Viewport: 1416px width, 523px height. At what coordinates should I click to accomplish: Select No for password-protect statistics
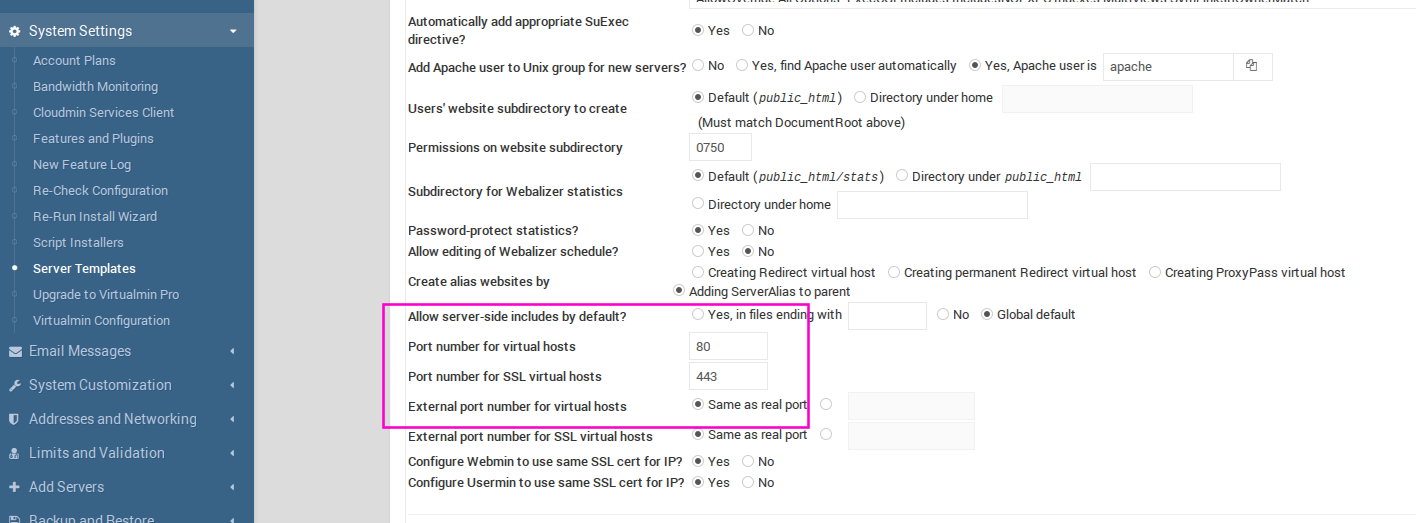tap(748, 231)
